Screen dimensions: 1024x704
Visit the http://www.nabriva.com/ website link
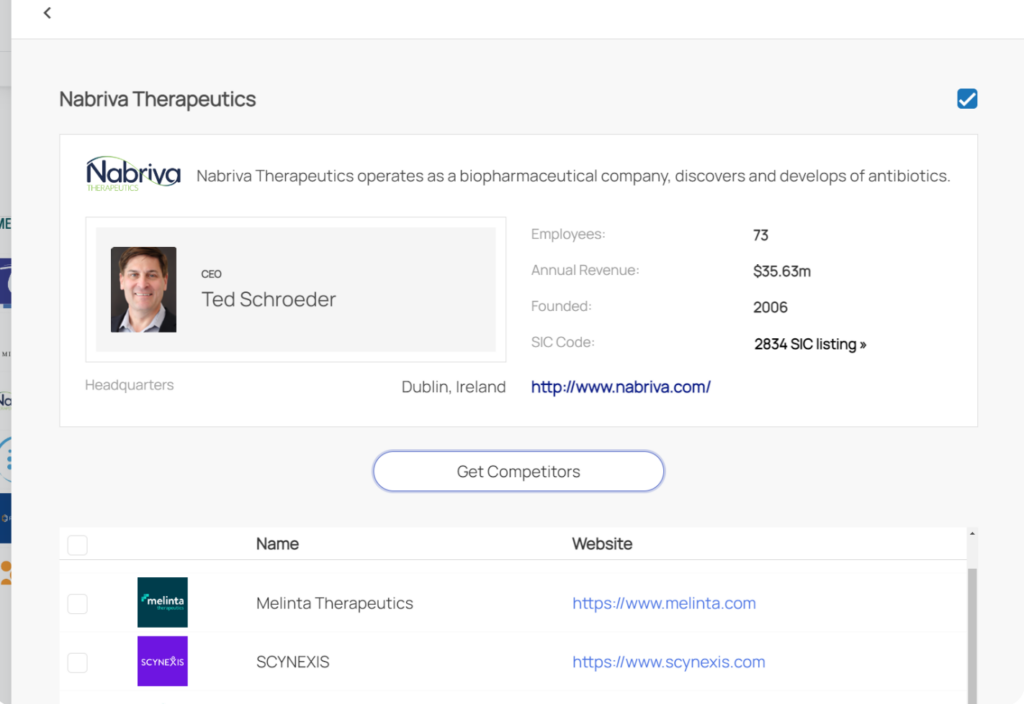(x=620, y=387)
